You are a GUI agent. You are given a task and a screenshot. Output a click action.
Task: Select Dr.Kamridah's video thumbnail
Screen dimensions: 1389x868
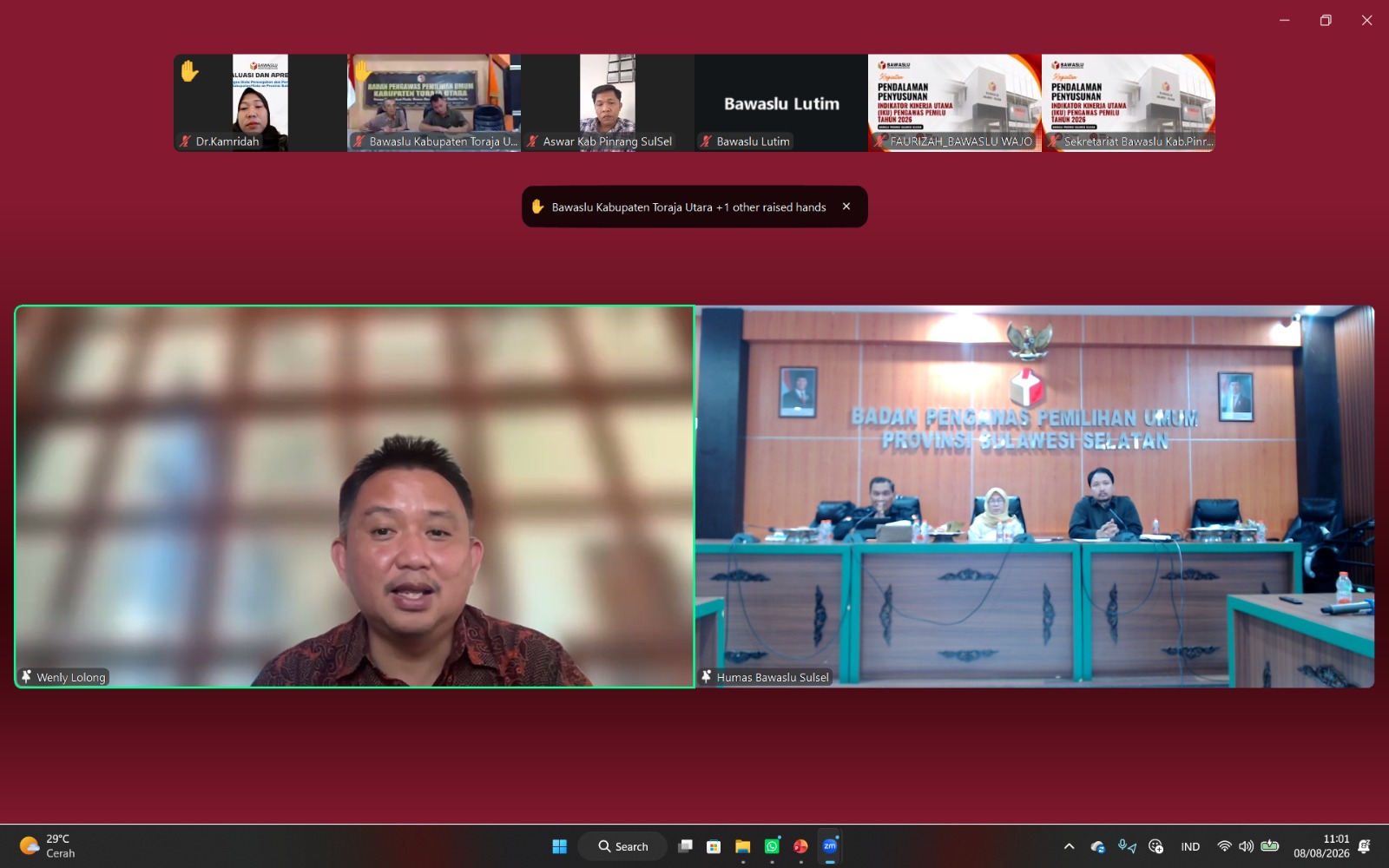[x=260, y=103]
